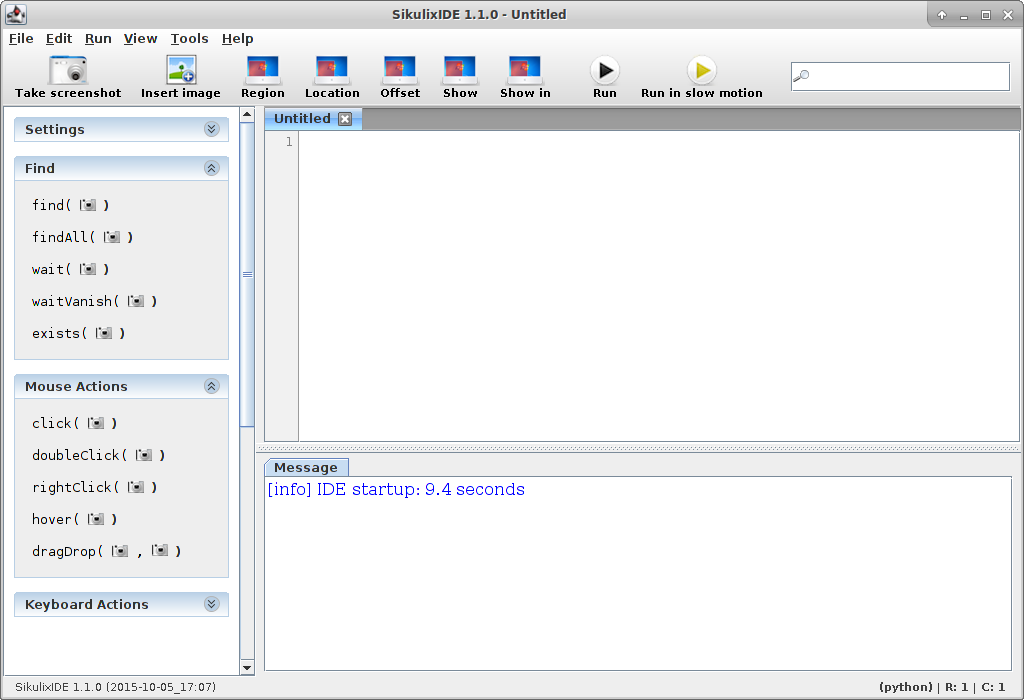Click line number 1 in the gutter
The height and width of the screenshot is (700, 1024).
coord(289,142)
